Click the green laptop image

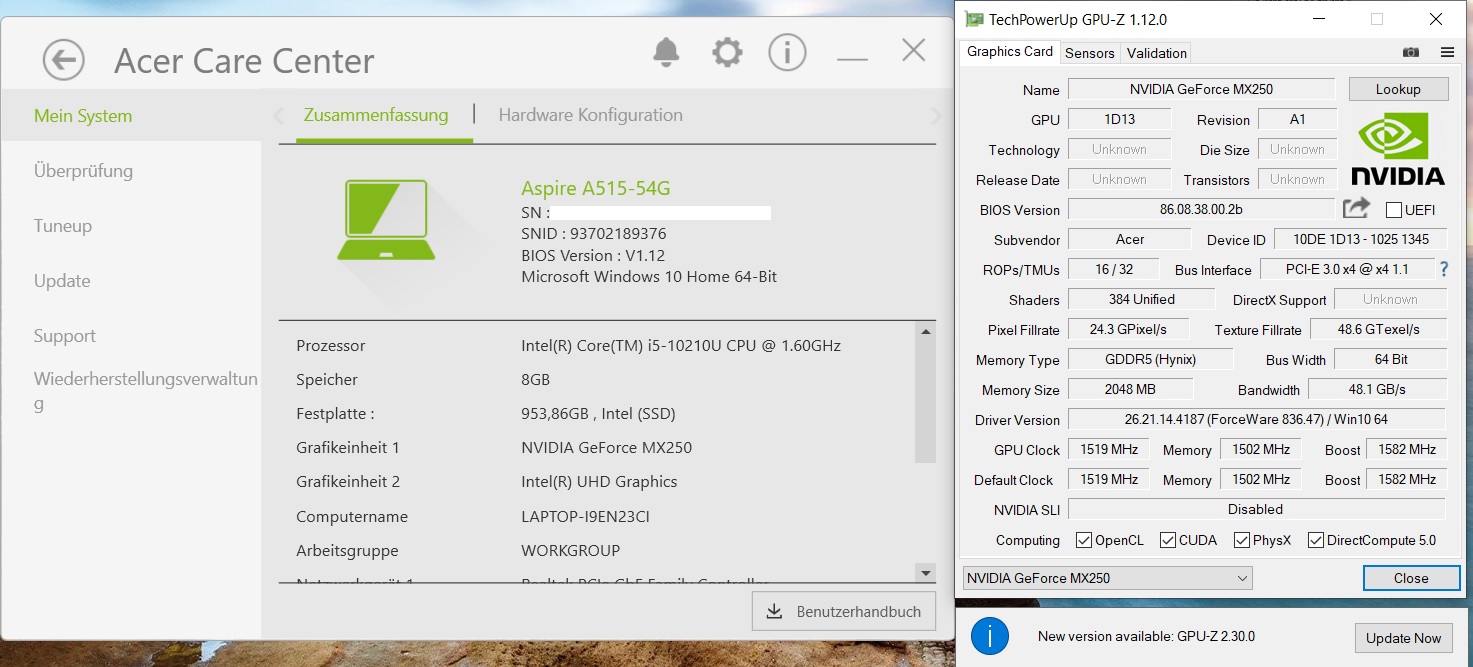pyautogui.click(x=386, y=219)
